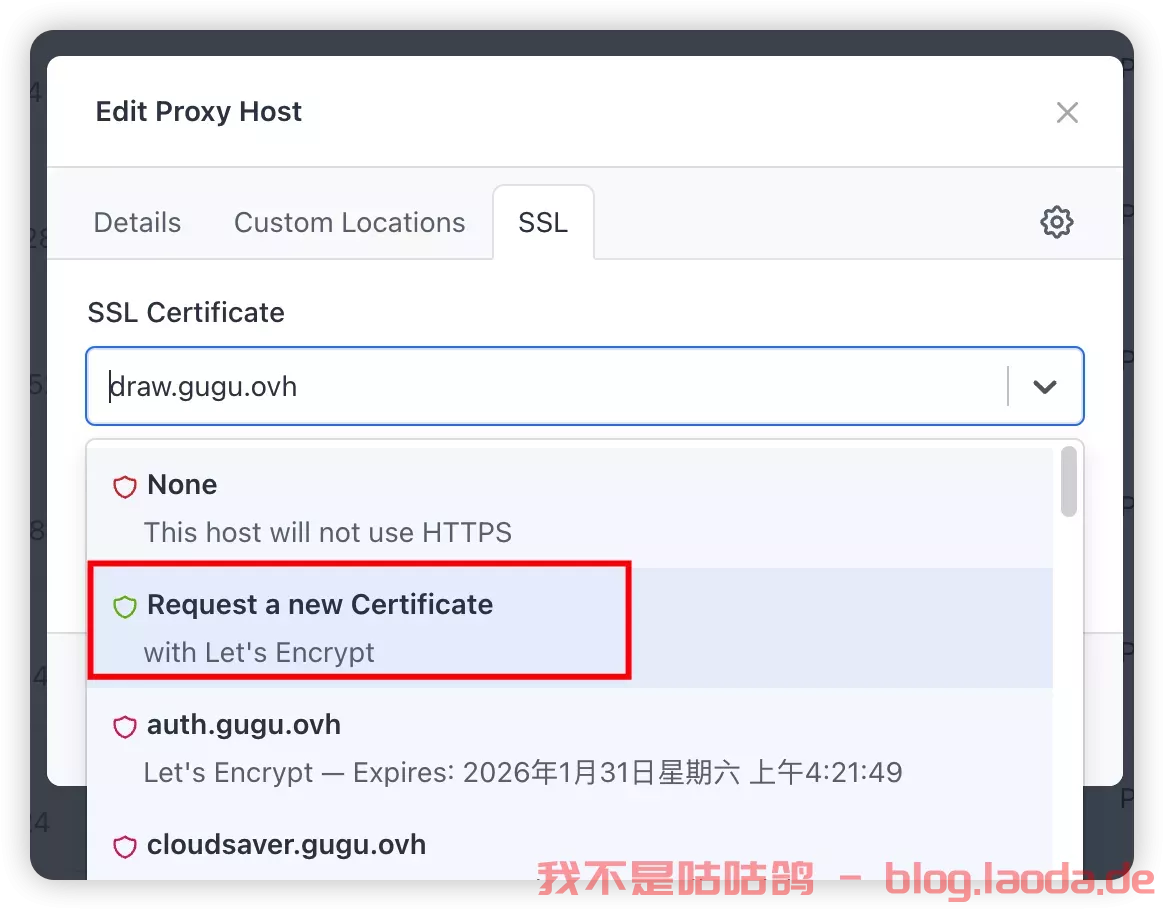Pick the auth.gugu.ovh certificate
The height and width of the screenshot is (910, 1164).
244,725
